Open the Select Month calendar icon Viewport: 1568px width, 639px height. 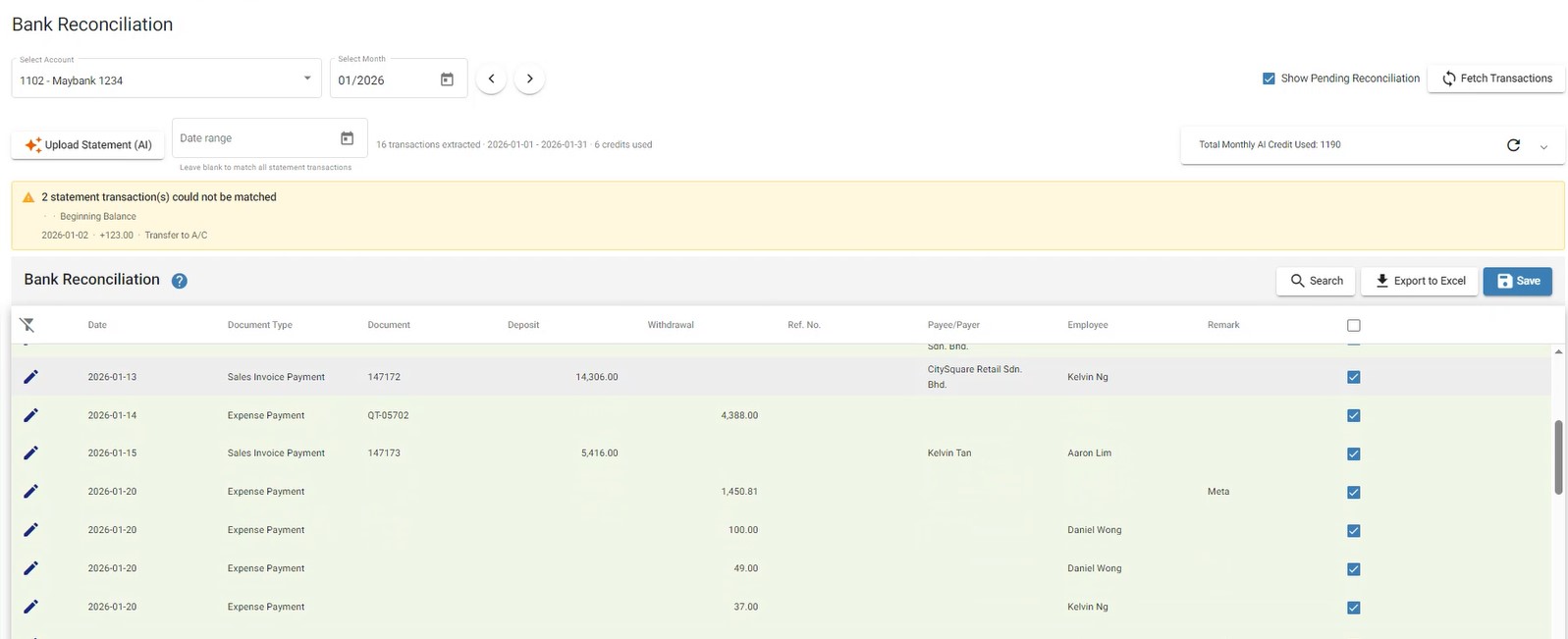[x=447, y=80]
